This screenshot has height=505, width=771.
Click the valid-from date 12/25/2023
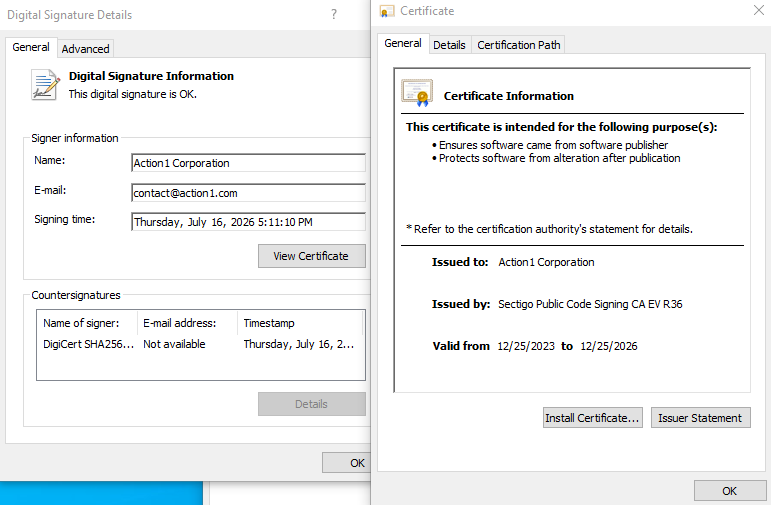coord(526,346)
